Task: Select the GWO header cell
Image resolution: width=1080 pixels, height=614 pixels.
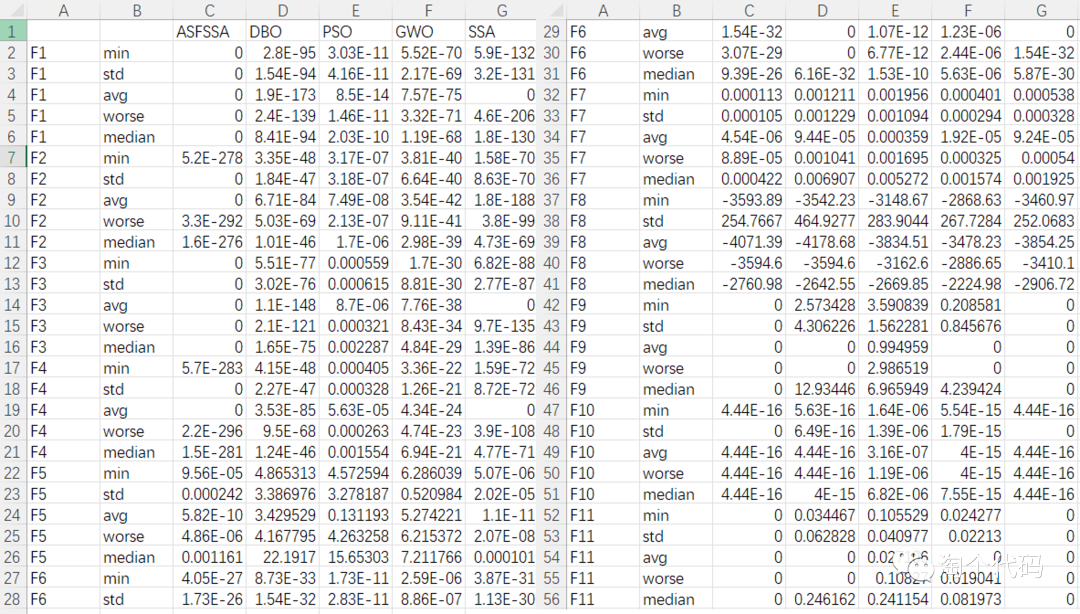Action: coord(428,32)
